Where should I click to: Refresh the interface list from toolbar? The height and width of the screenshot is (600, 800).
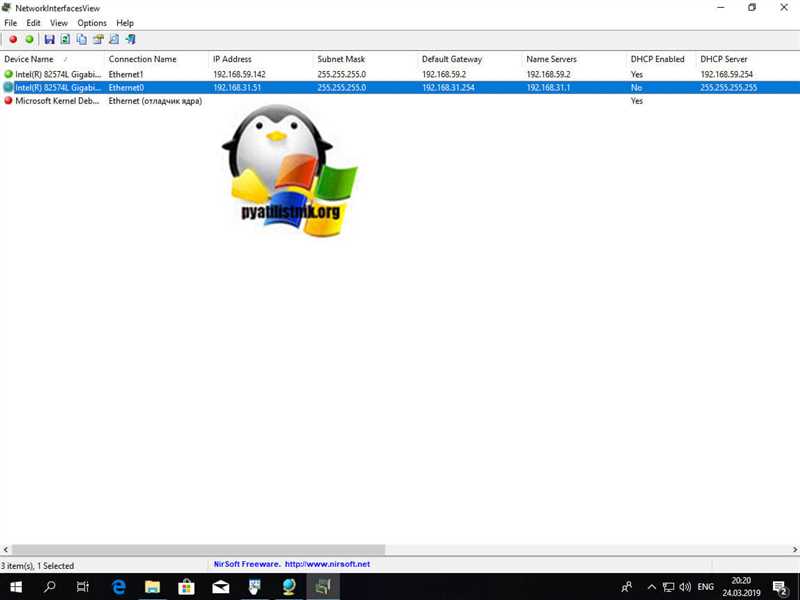[65, 39]
